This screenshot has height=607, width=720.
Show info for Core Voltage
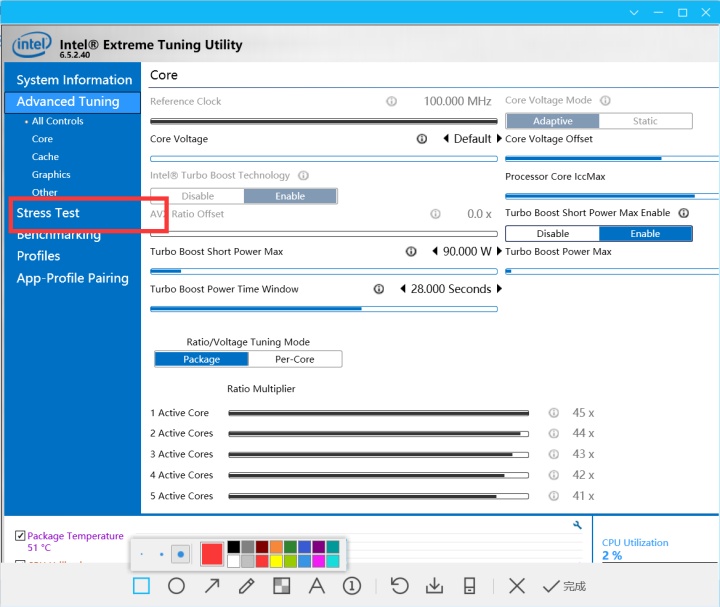tap(422, 139)
